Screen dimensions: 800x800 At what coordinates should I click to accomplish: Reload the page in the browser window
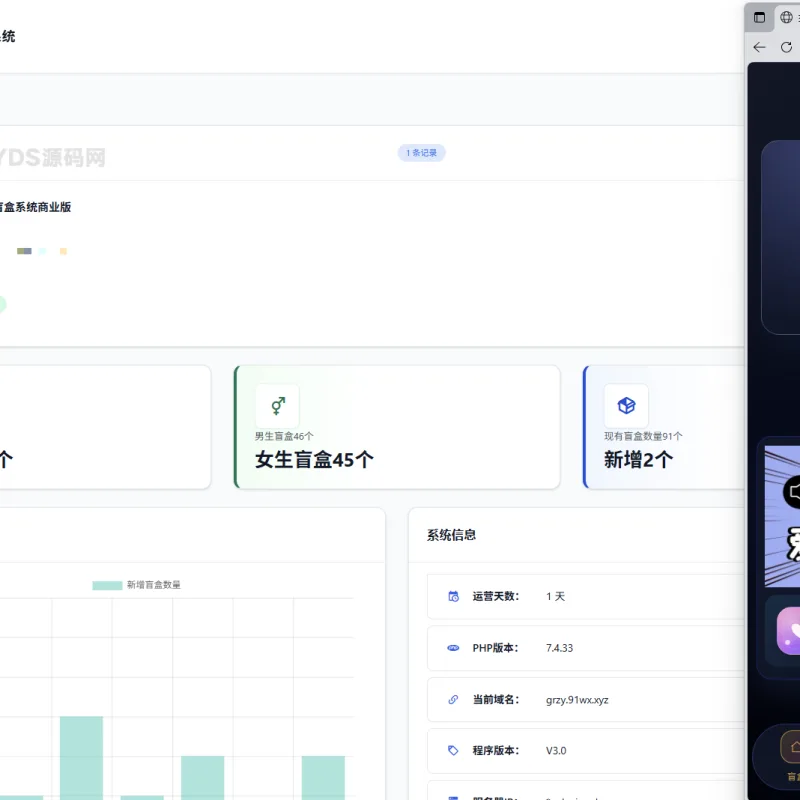click(786, 47)
